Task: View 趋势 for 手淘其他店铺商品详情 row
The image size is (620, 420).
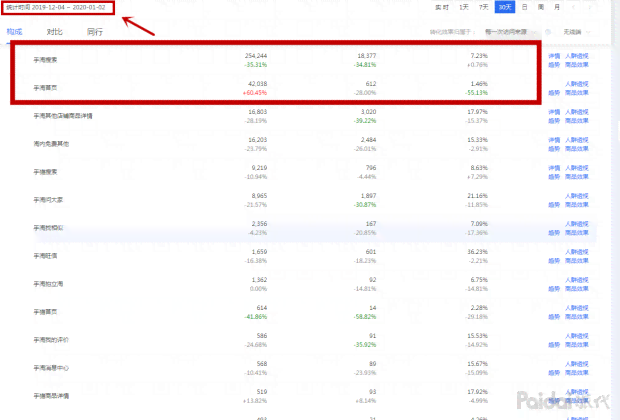Action: pyautogui.click(x=554, y=121)
